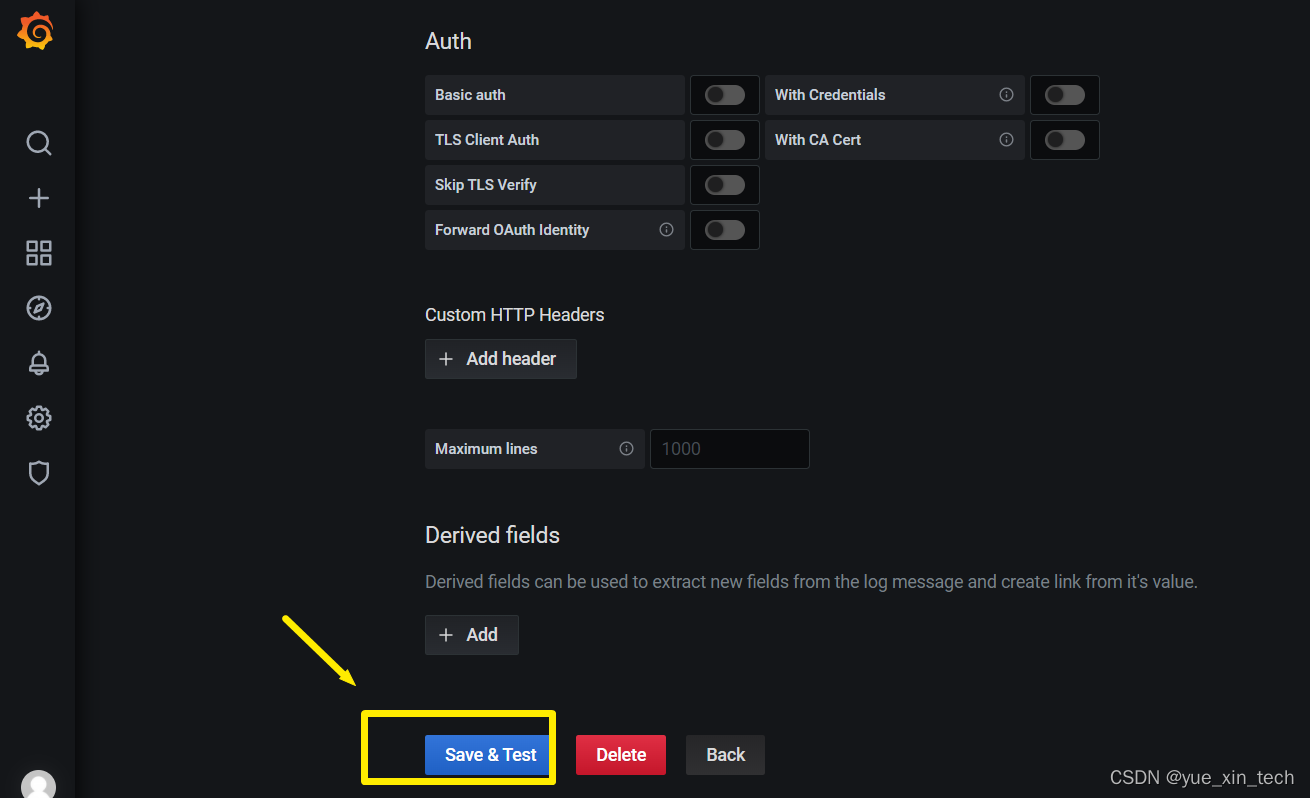1310x798 pixels.
Task: Click the With CA Cert label
Action: click(x=818, y=140)
